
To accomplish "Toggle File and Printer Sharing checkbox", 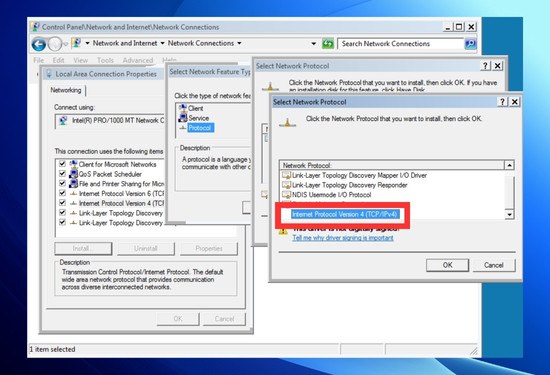I will (62, 183).
